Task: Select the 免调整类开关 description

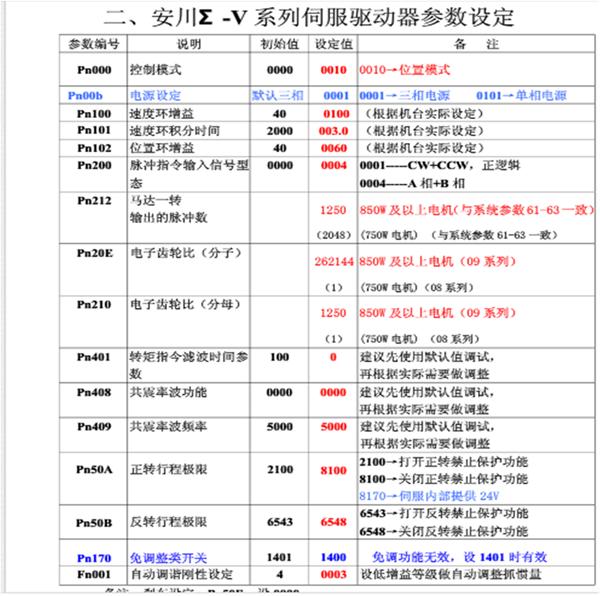Action: [x=168, y=558]
